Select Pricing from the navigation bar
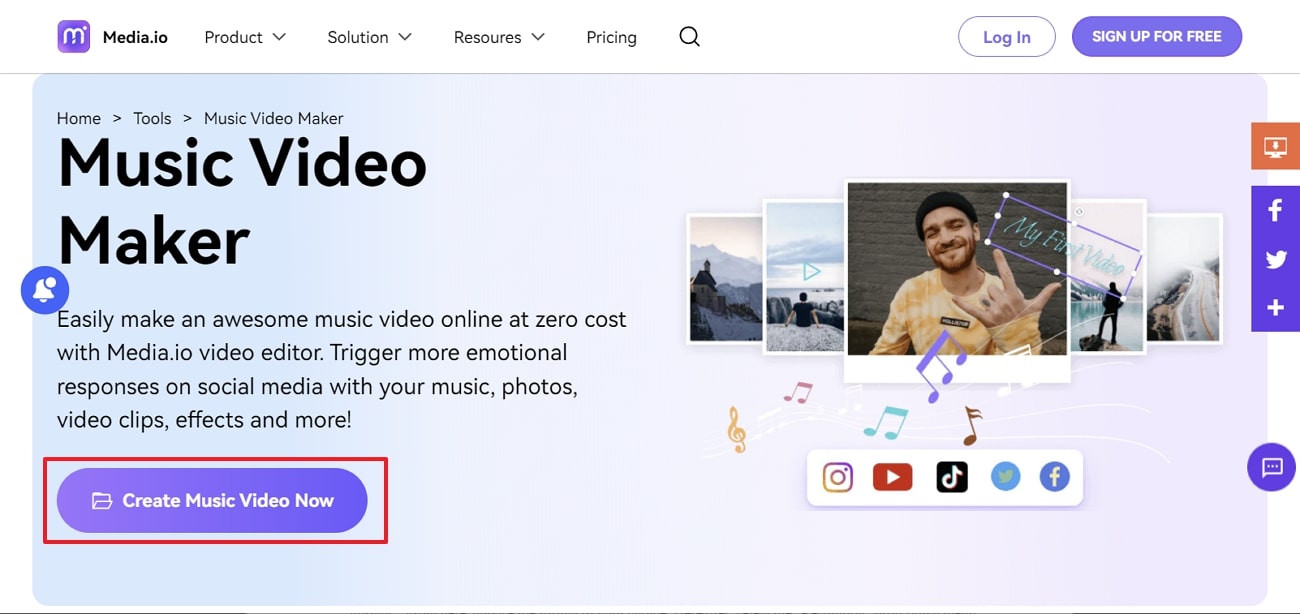This screenshot has width=1300, height=614. 611,37
